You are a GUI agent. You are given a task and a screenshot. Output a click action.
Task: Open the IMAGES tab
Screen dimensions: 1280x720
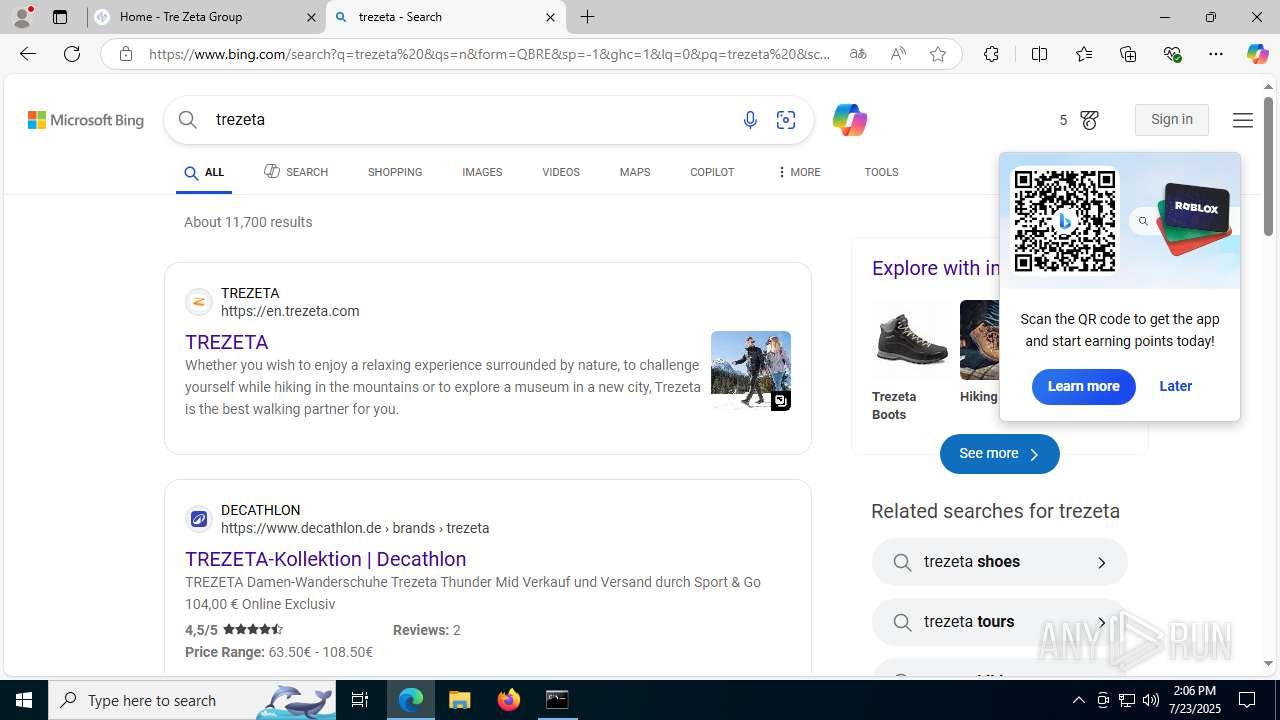pyautogui.click(x=482, y=172)
